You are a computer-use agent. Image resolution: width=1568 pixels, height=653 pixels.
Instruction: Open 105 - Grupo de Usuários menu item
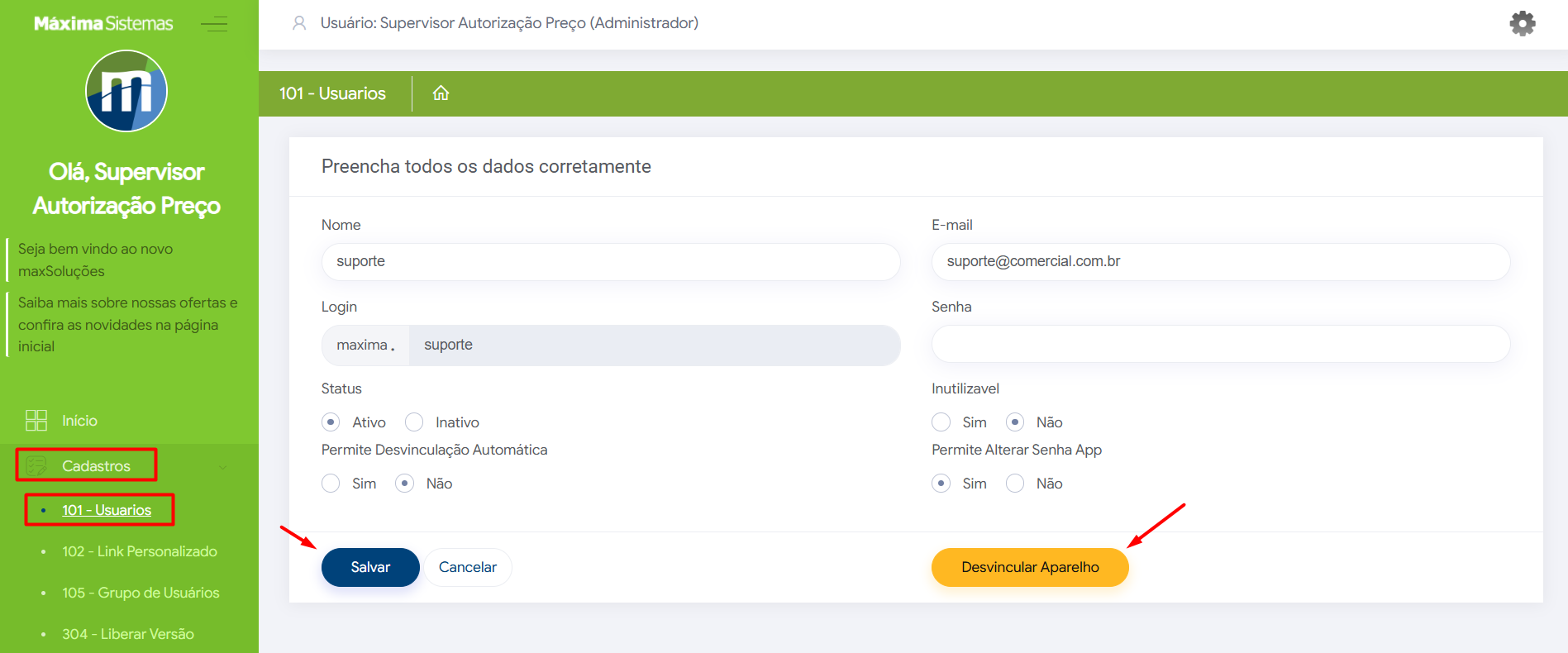click(141, 593)
